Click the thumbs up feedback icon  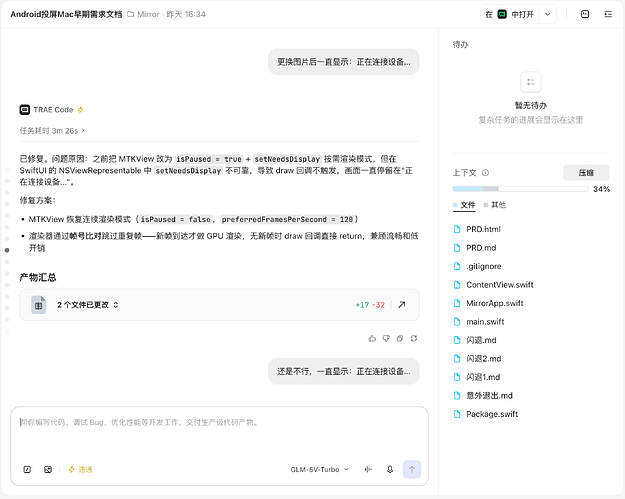[x=372, y=338]
